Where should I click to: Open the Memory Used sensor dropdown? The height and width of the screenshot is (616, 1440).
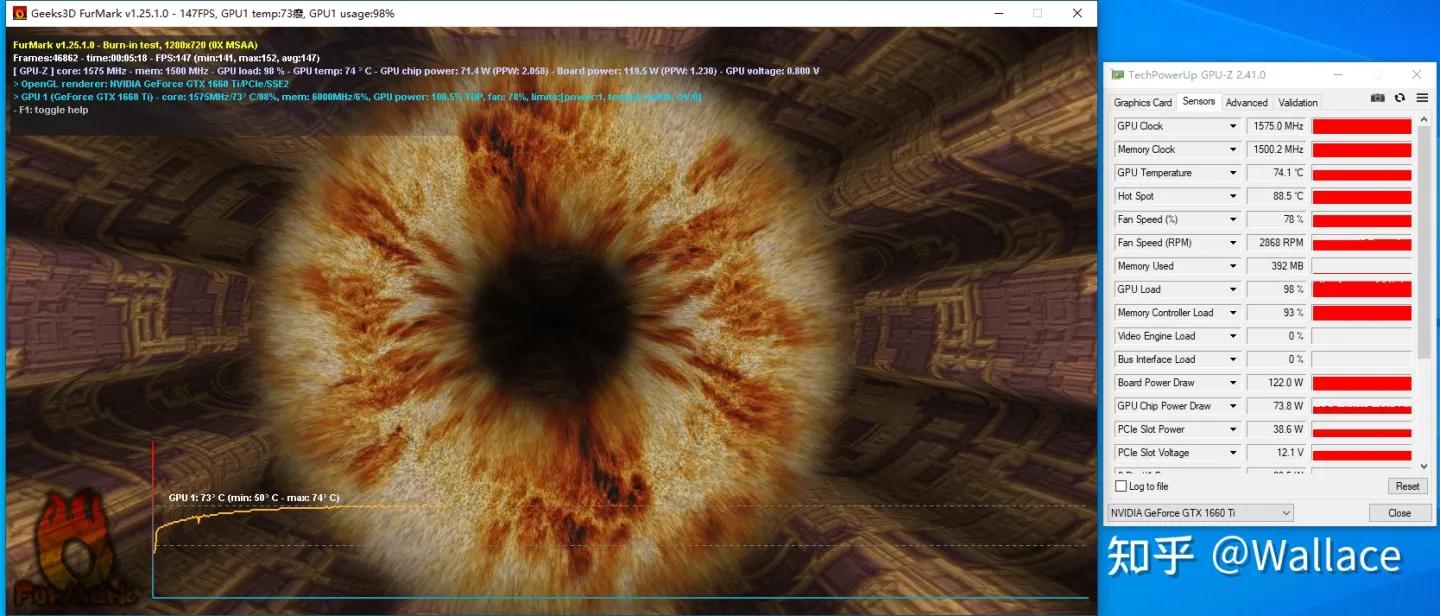point(1234,266)
